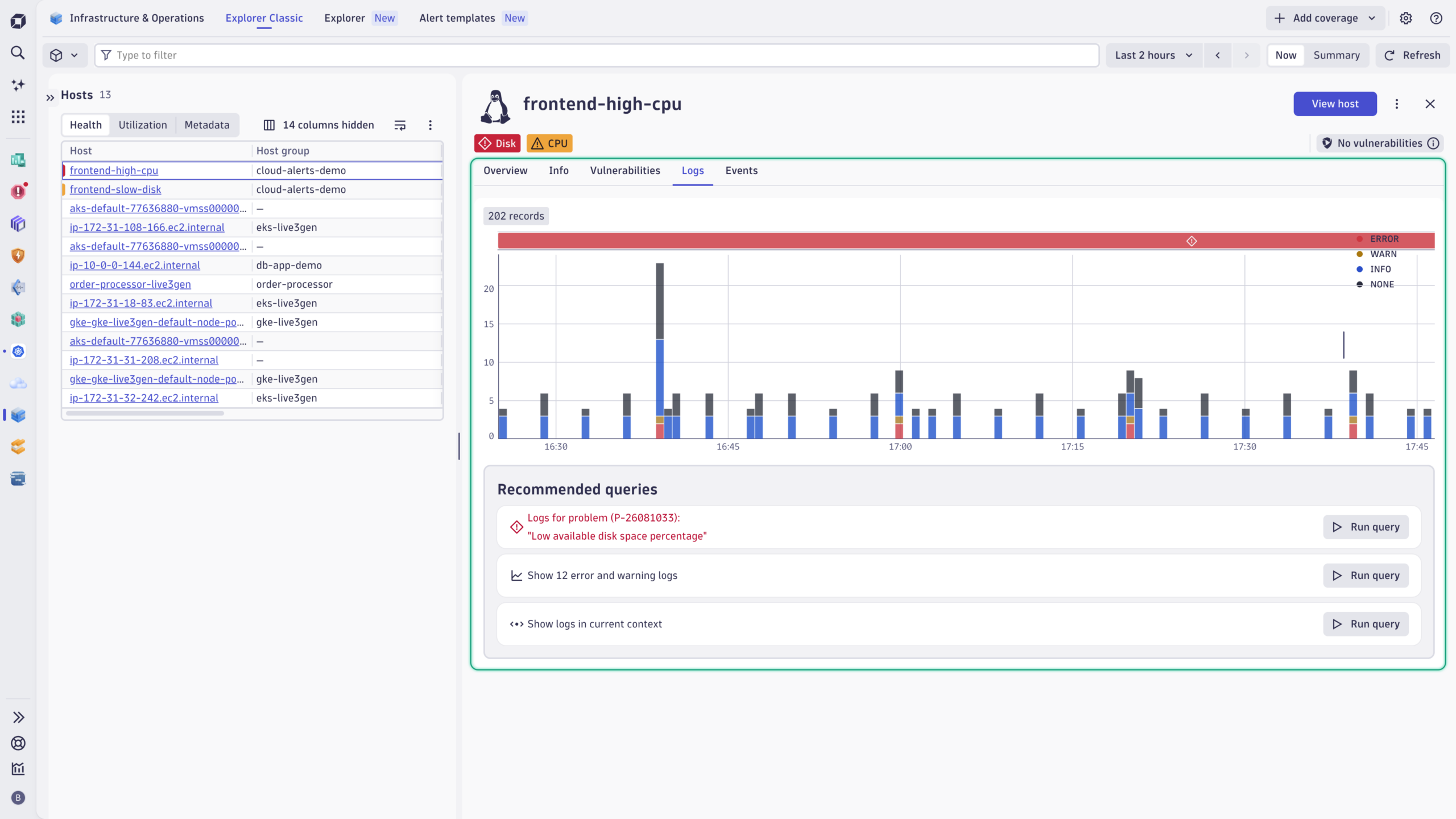Open the support lifebuoy icon
Image resolution: width=1456 pixels, height=819 pixels.
18,743
